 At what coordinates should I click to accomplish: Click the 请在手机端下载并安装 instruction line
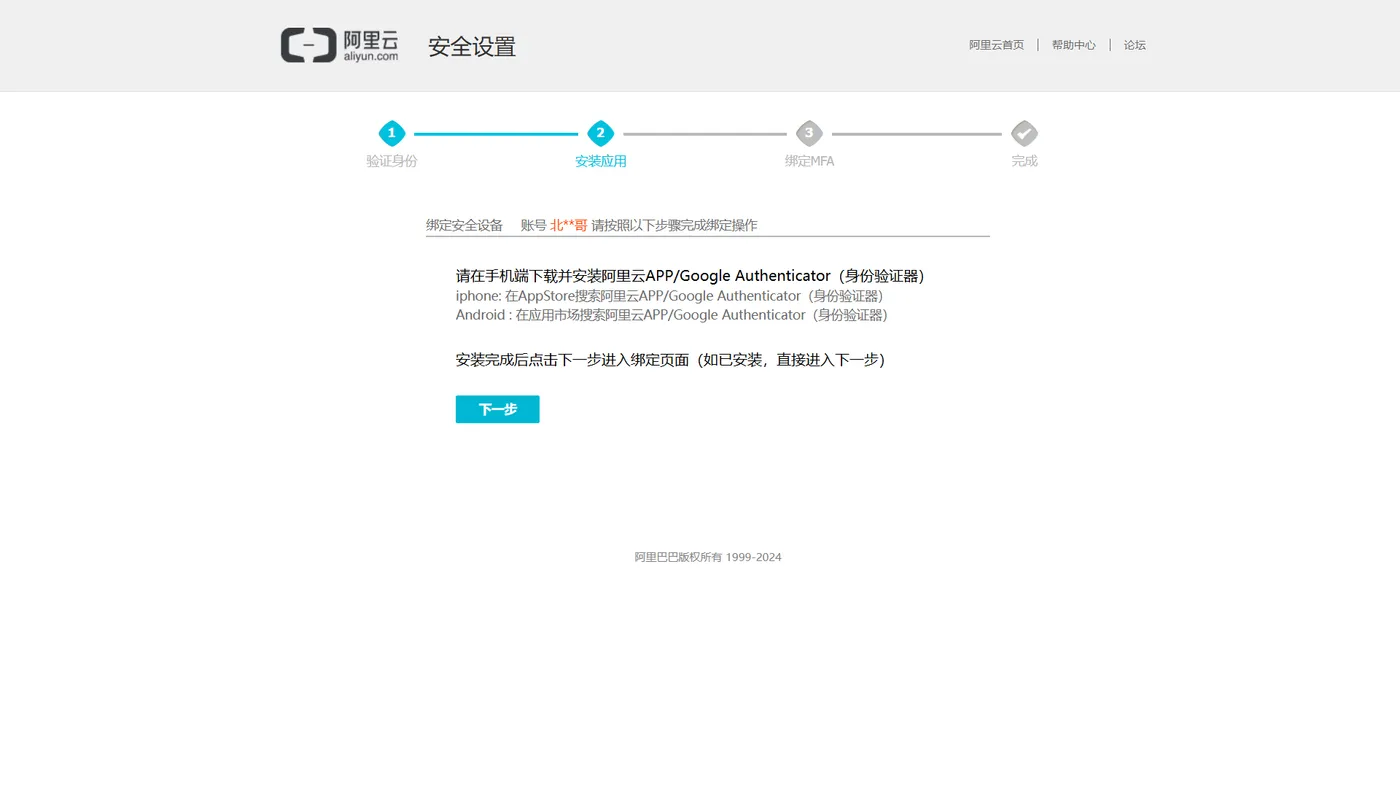[x=690, y=276]
